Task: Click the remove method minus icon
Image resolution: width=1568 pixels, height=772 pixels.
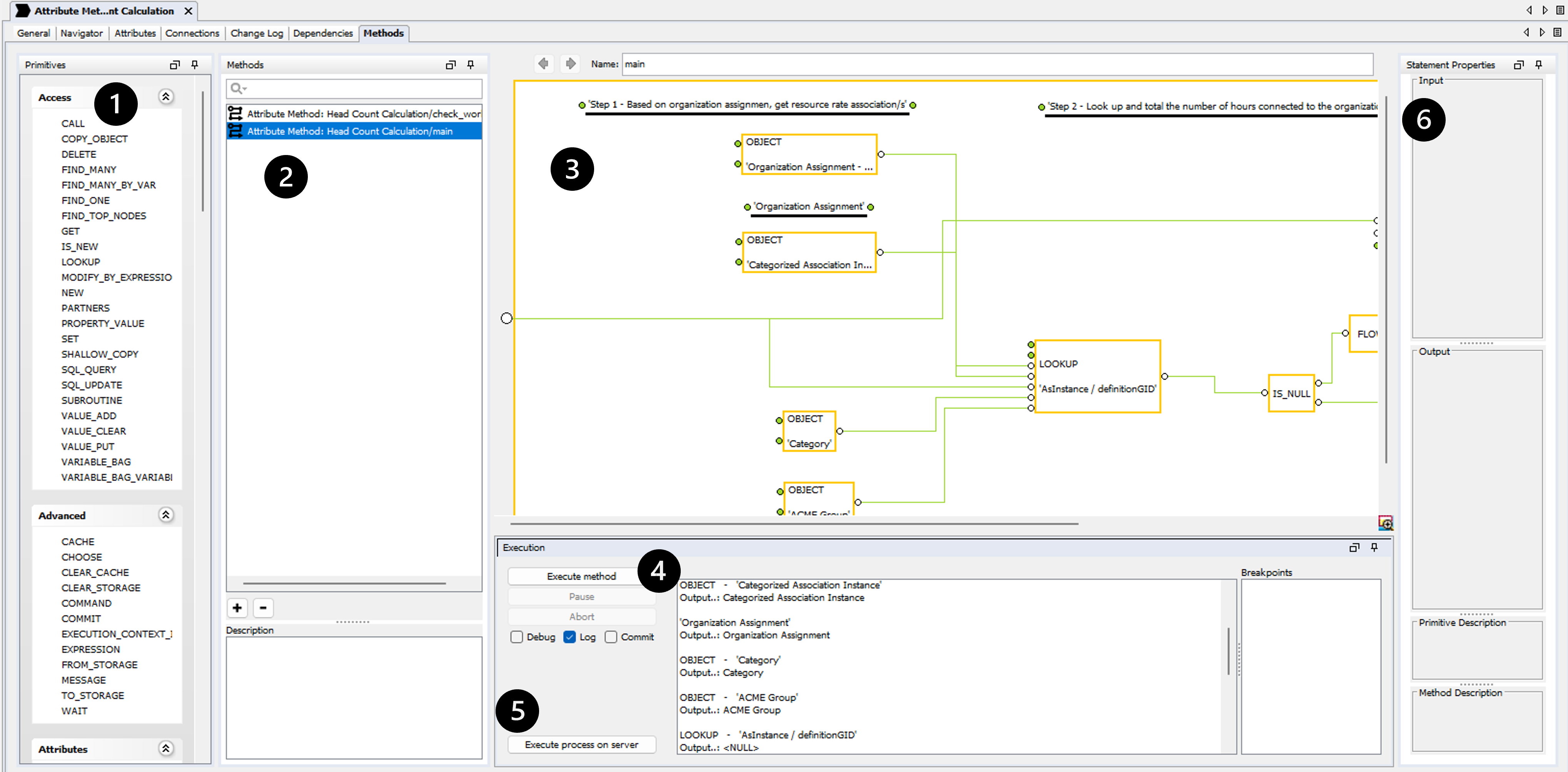Action: coord(263,607)
